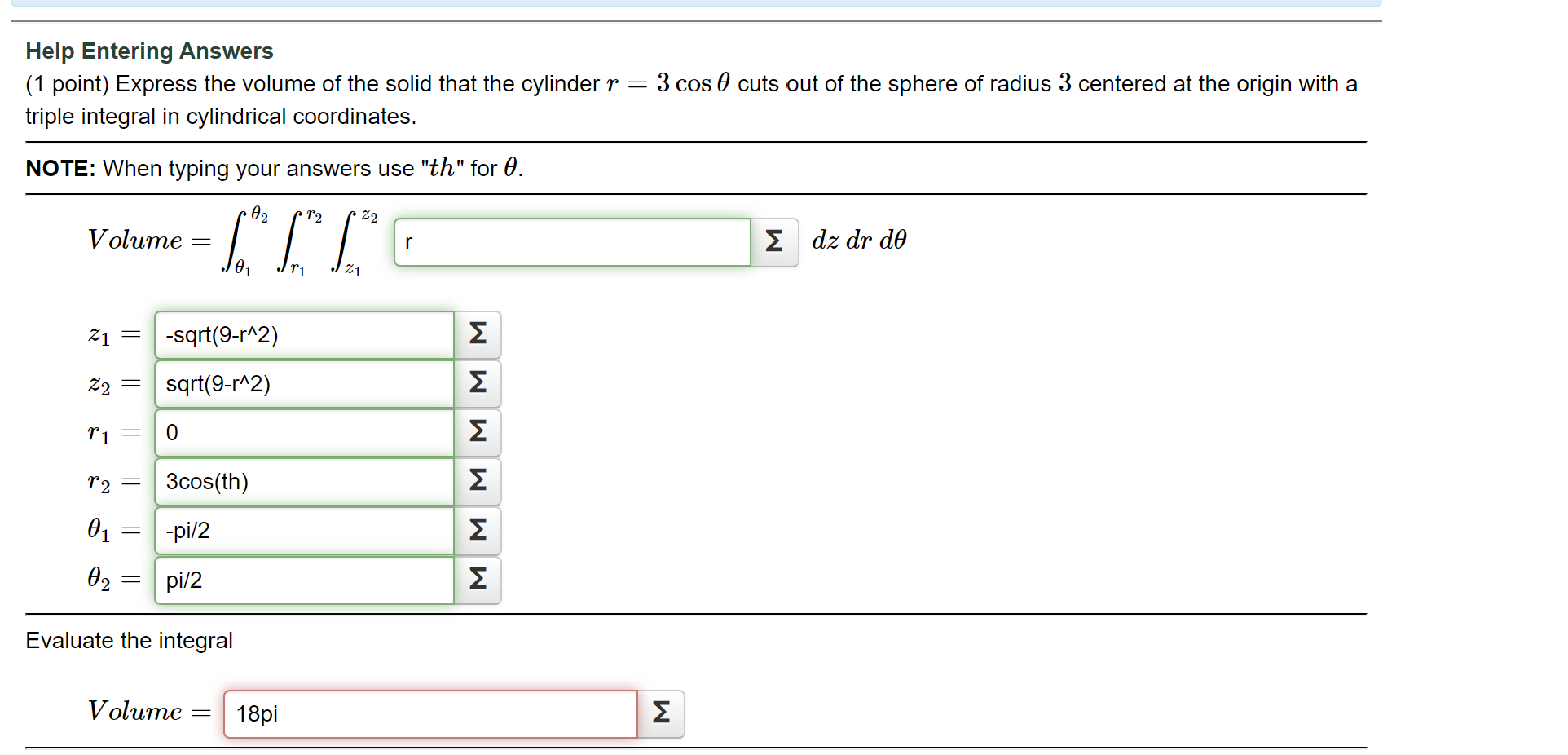Open the equation preview Σ for z1
Screen dimensions: 1568x755
point(478,334)
